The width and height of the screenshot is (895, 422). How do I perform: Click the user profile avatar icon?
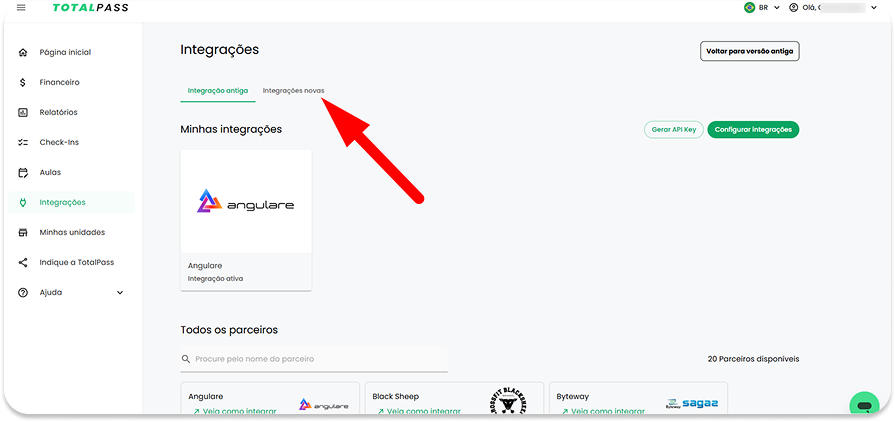pyautogui.click(x=793, y=8)
